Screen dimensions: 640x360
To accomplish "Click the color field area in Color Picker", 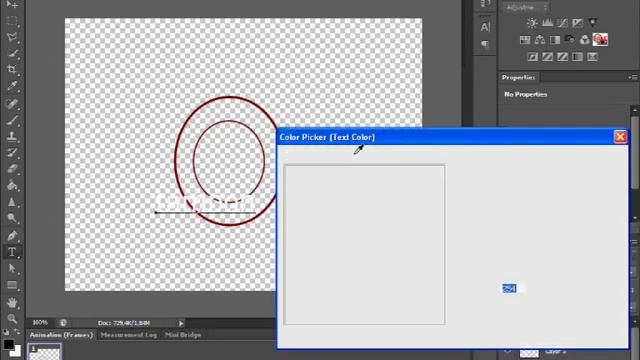I will point(364,245).
